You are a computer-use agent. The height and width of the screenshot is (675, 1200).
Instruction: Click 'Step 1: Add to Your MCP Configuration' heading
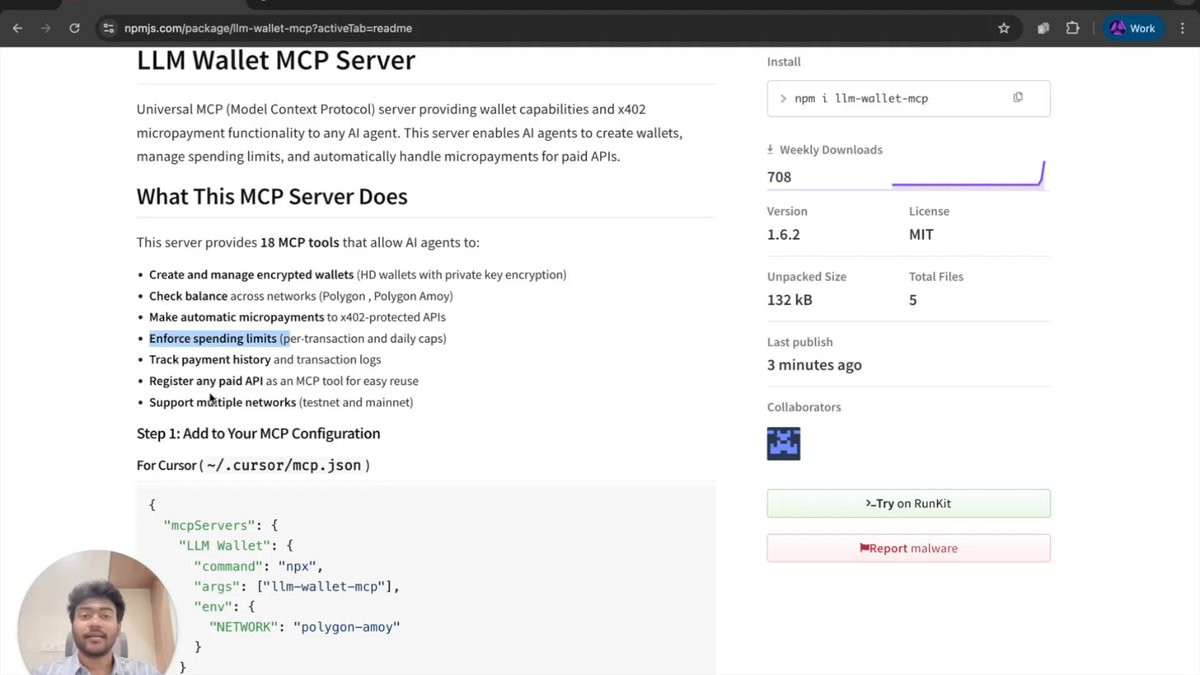tap(258, 433)
